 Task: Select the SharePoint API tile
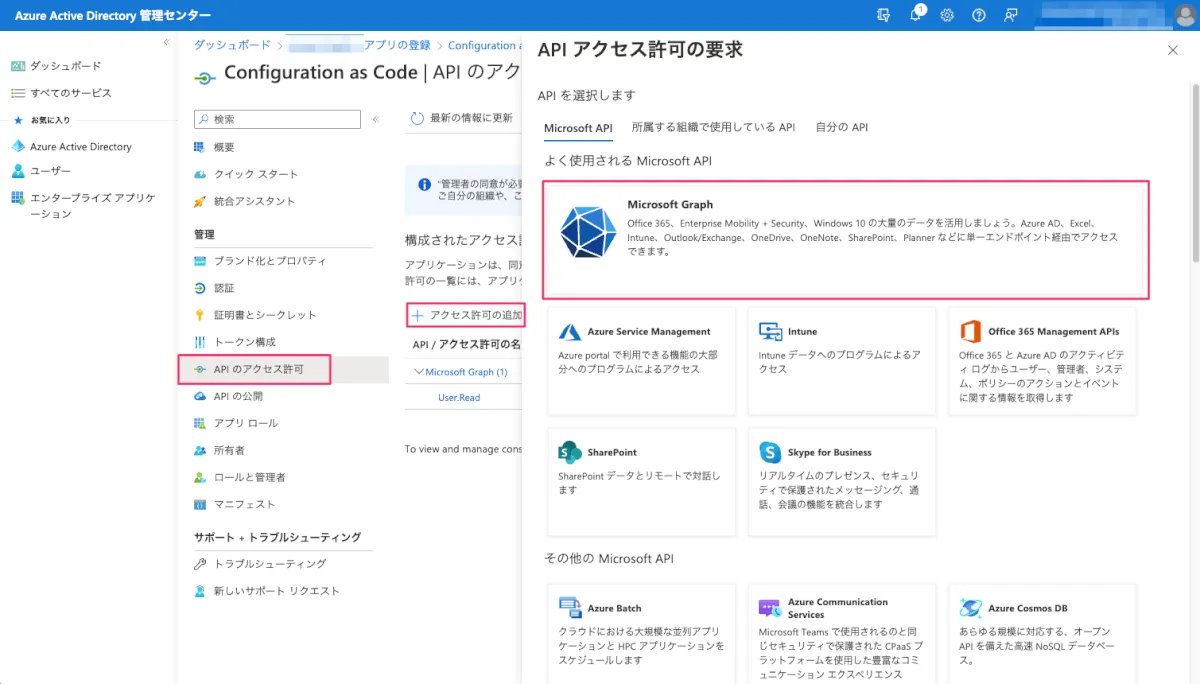click(x=641, y=481)
